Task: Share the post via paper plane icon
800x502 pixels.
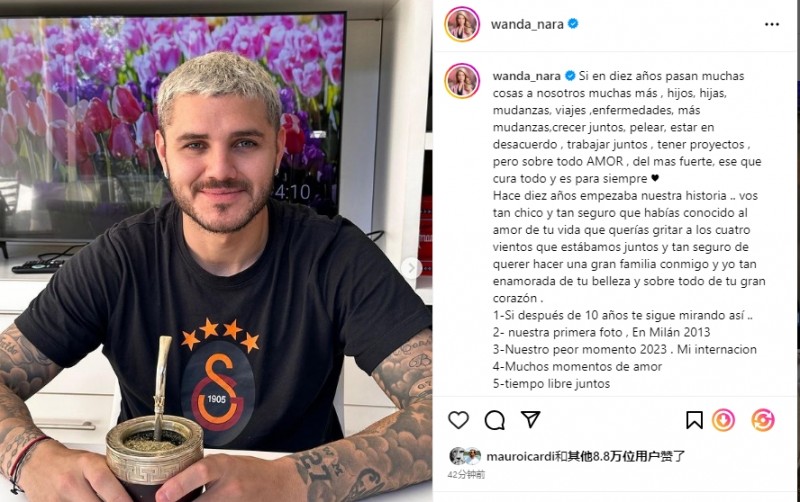Action: click(531, 419)
